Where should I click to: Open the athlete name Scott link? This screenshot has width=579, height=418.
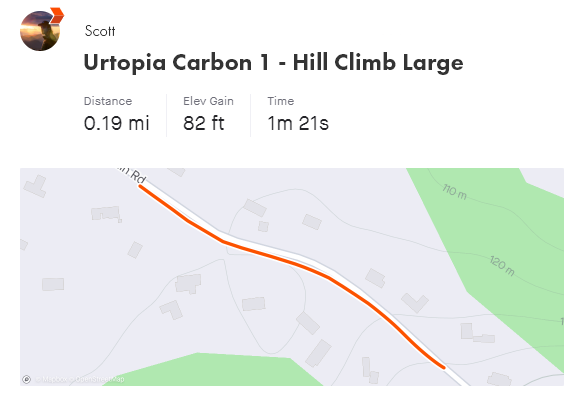pyautogui.click(x=100, y=31)
